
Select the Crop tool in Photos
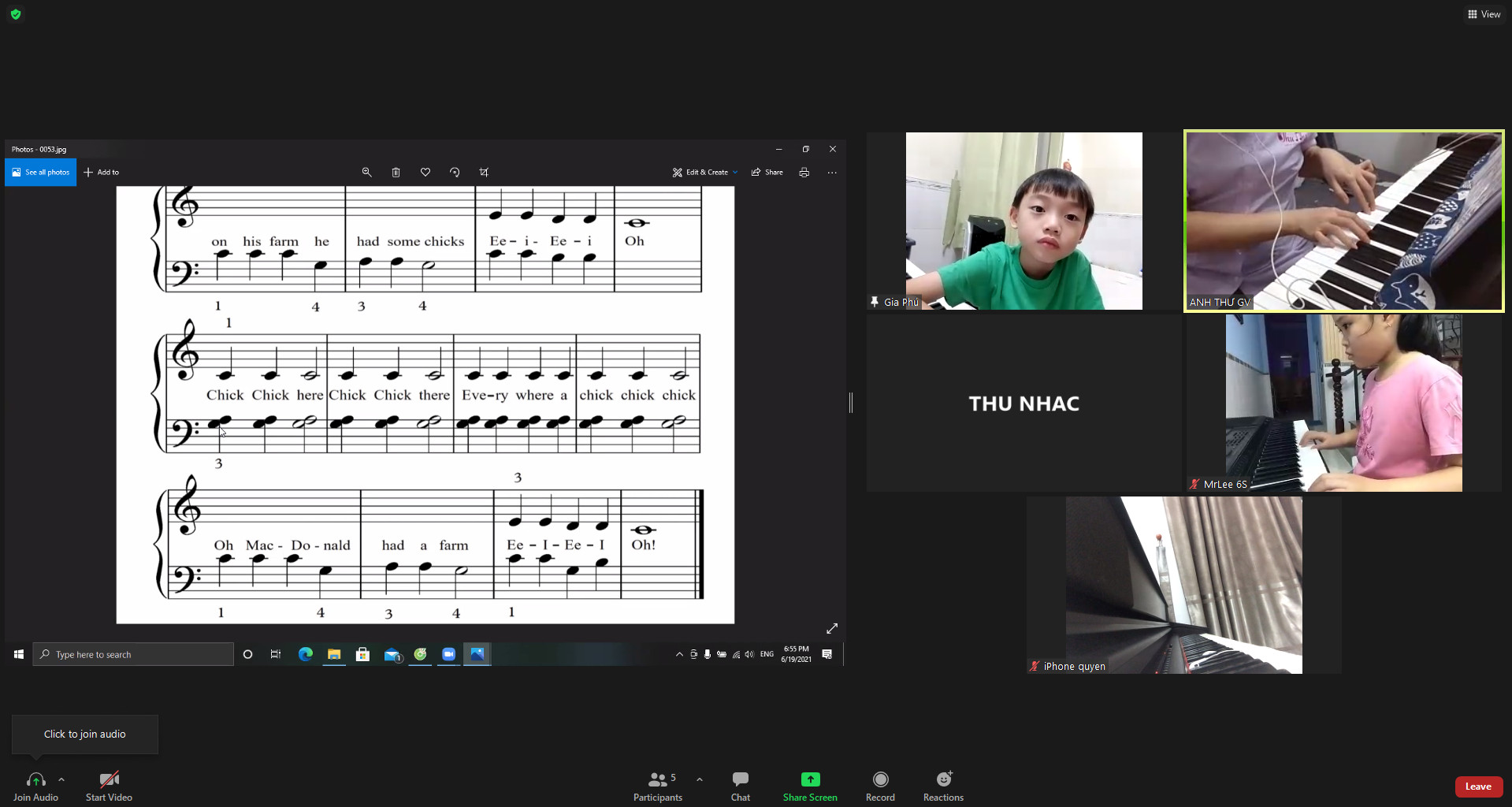[484, 172]
